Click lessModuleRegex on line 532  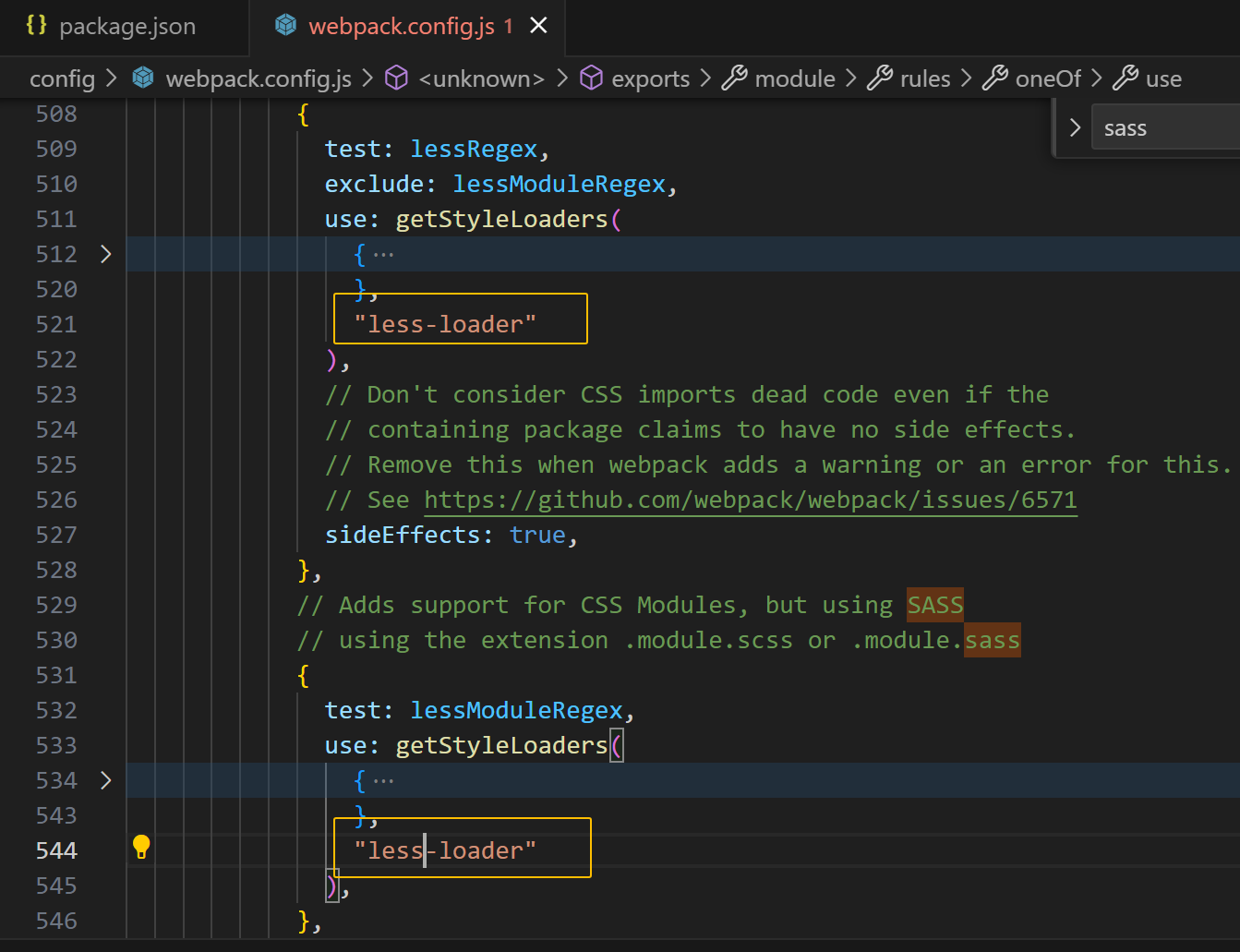coord(517,710)
